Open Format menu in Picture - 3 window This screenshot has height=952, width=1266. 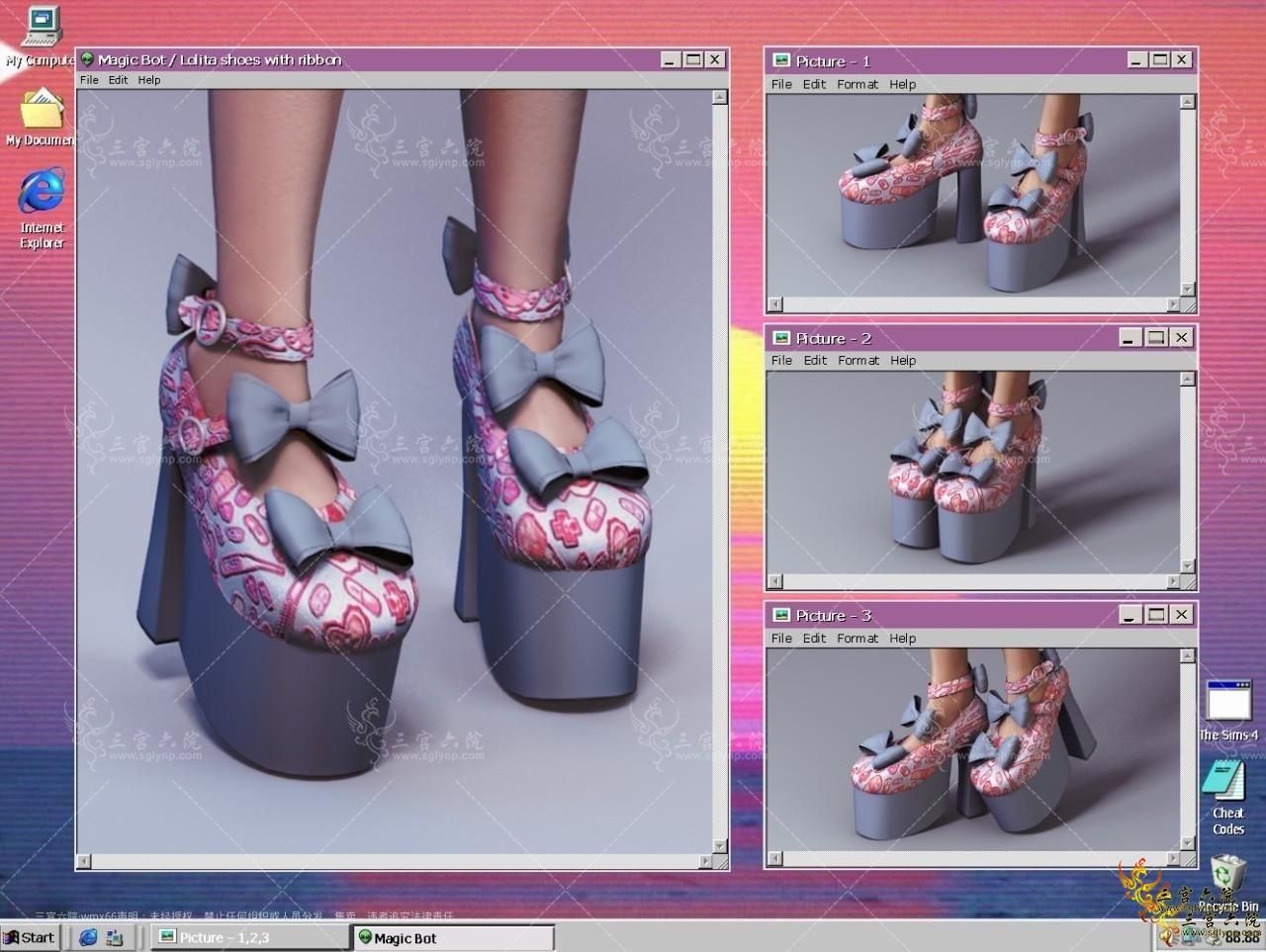858,638
